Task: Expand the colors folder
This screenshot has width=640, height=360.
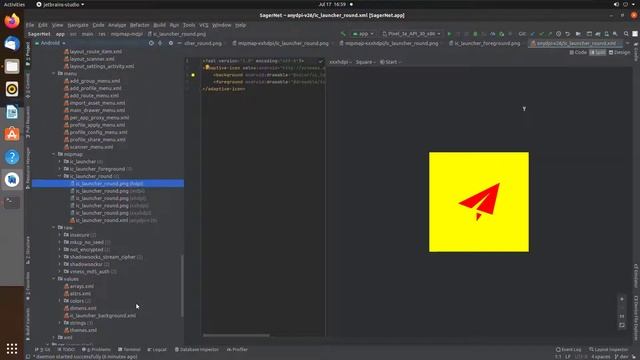Action: click(x=60, y=301)
